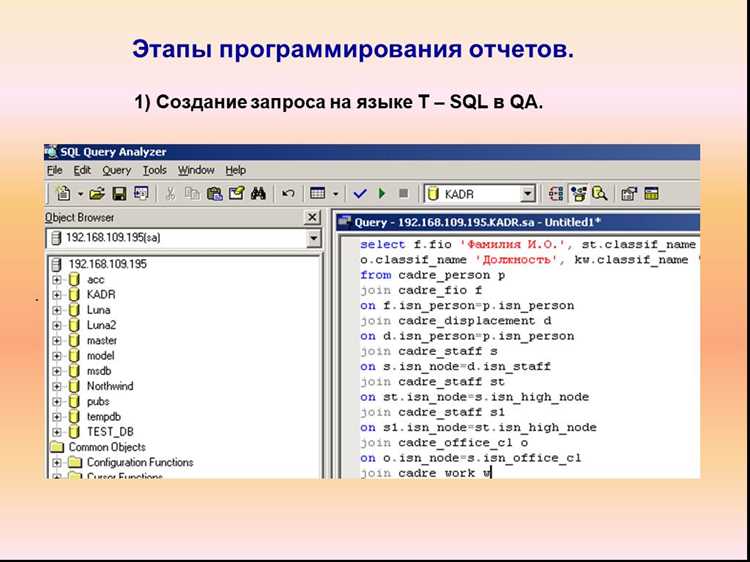This screenshot has height=562, width=750.
Task: Click the Undo arrow icon
Action: click(x=288, y=194)
